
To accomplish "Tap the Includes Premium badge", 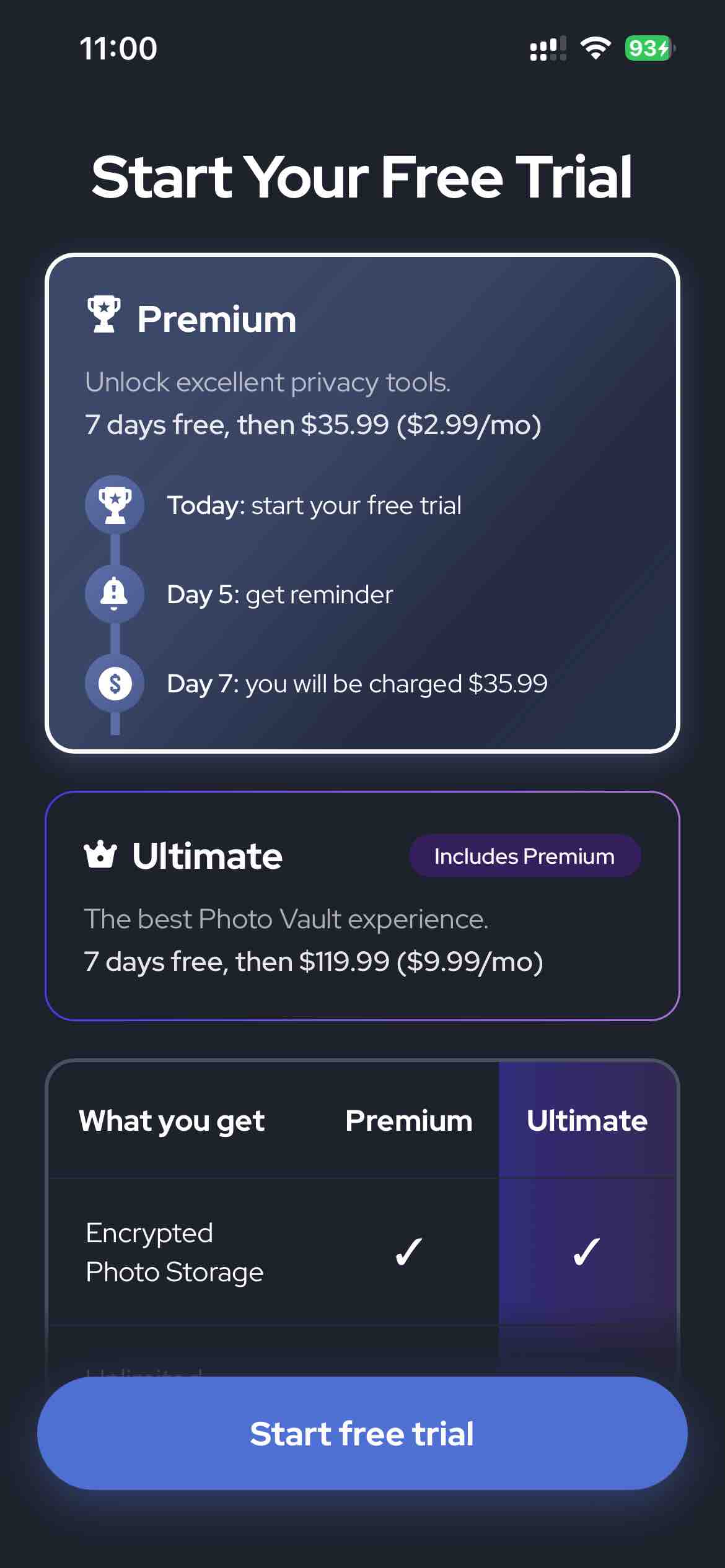I will point(524,856).
